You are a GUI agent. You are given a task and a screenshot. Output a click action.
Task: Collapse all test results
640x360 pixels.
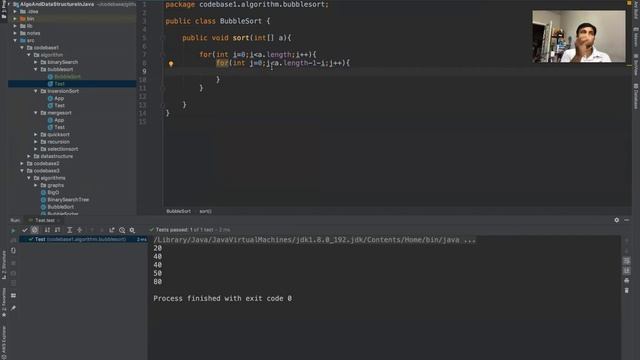click(x=80, y=230)
